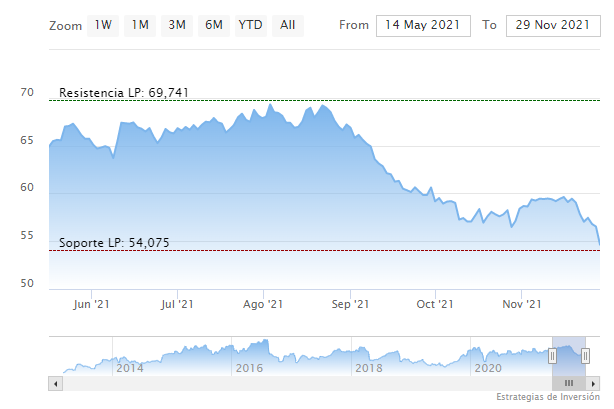Click the scrollbar track left of thumb

[300, 383]
